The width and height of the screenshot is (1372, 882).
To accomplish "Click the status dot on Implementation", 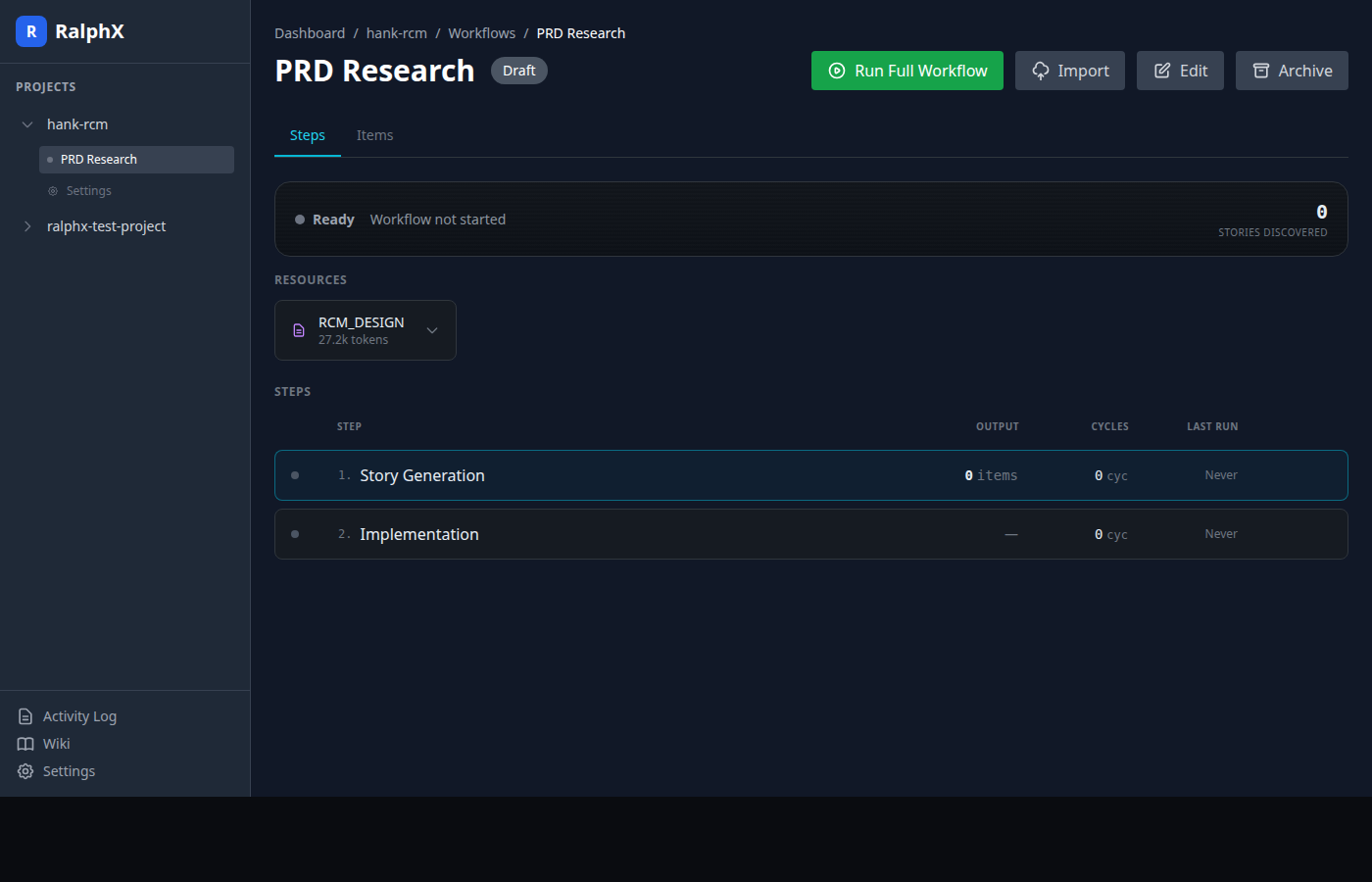I will click(x=295, y=534).
